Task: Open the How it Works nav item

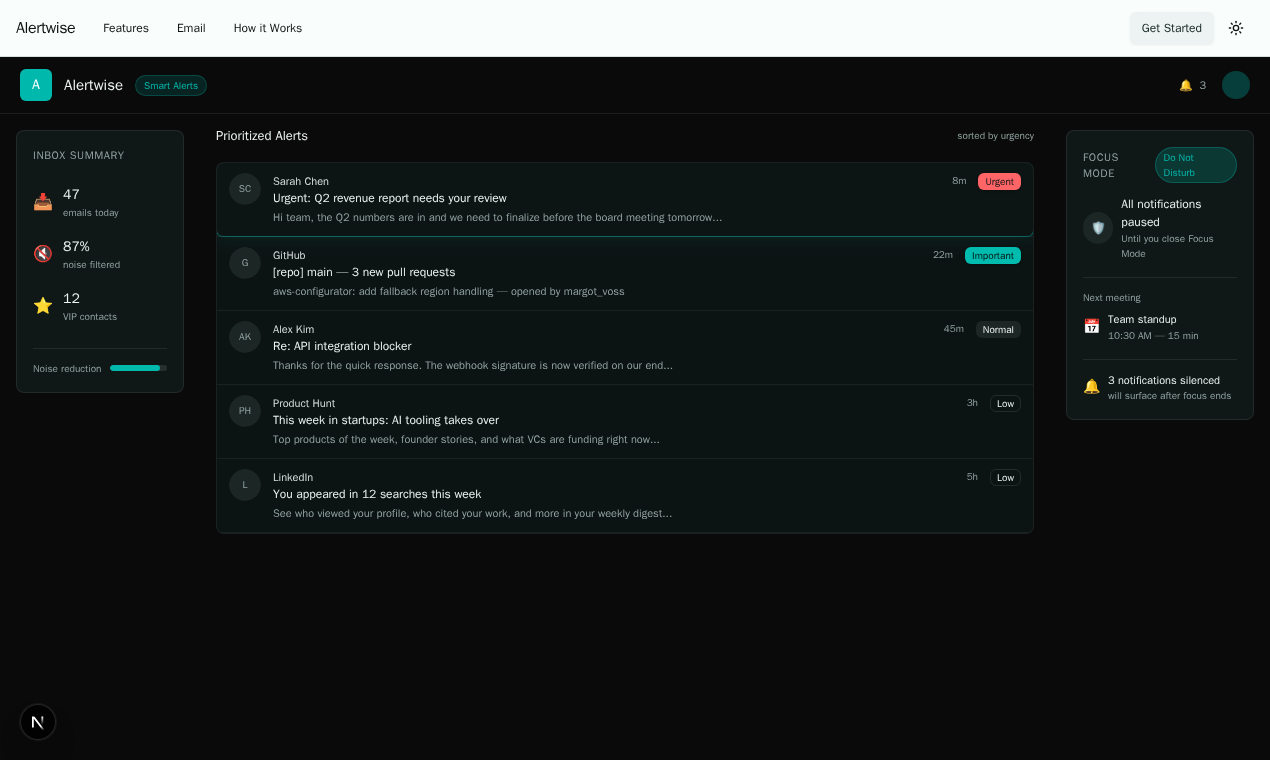Action: [268, 28]
